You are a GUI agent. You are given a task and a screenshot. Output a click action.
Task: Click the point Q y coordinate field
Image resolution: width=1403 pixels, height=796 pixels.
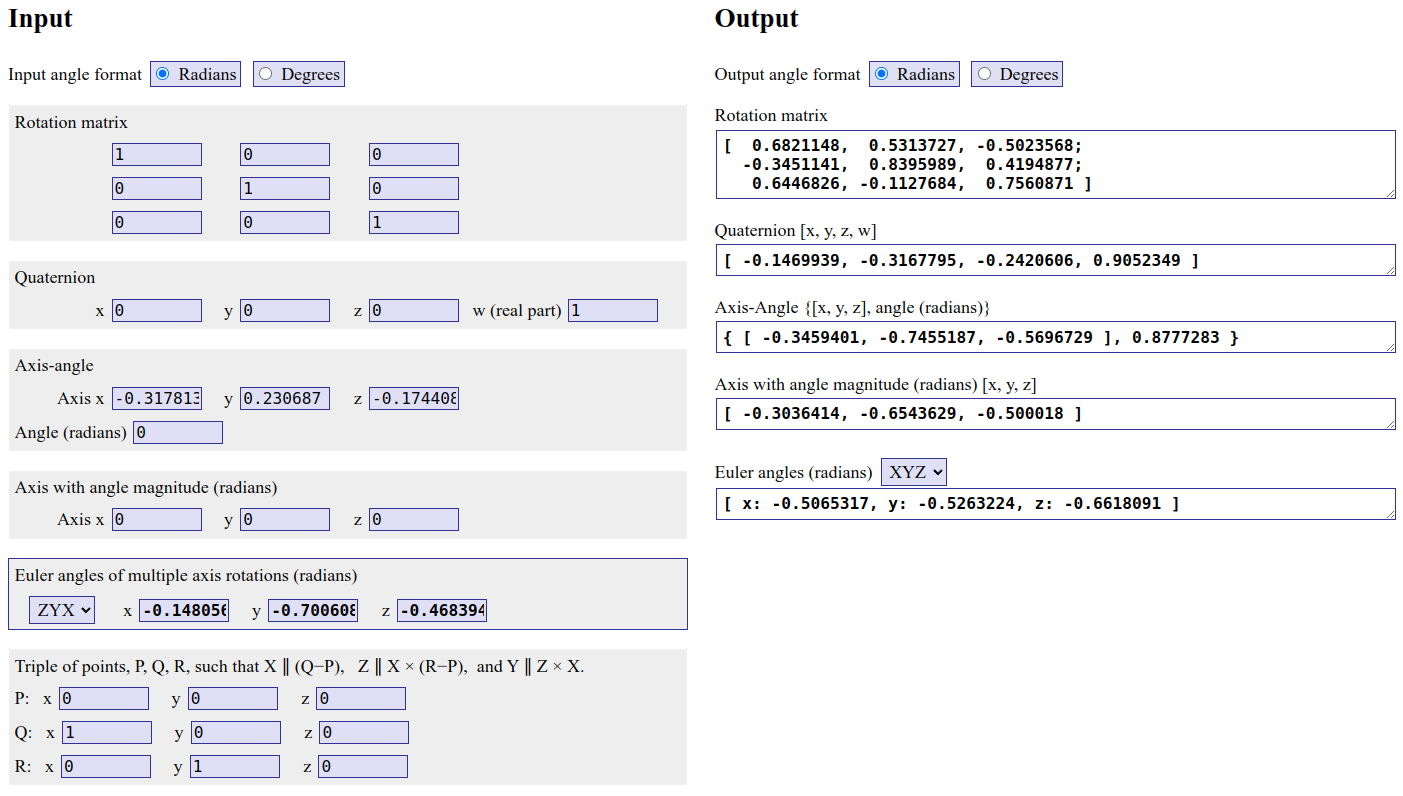tap(236, 732)
